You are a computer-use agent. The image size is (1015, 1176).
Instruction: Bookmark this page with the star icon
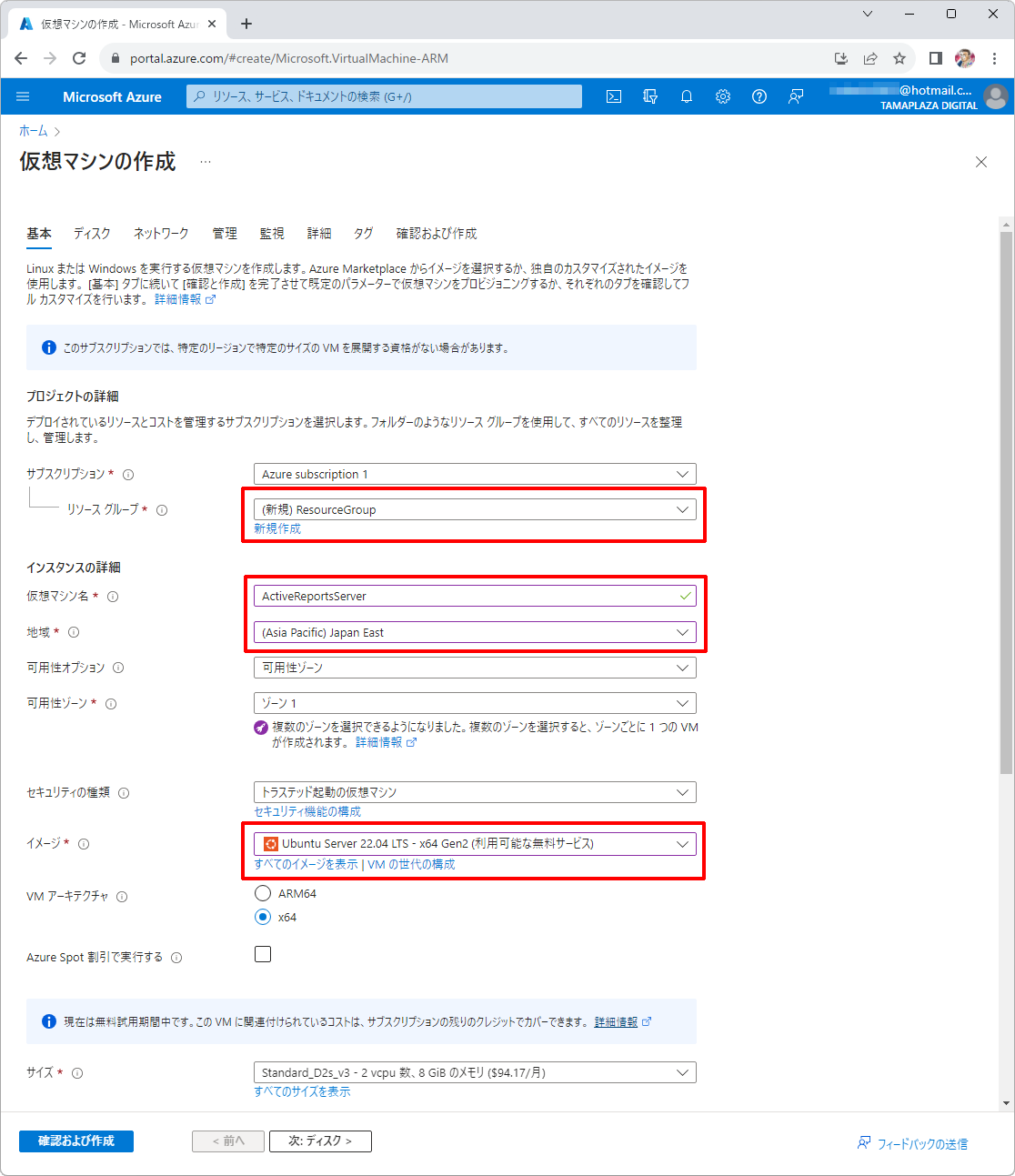(x=899, y=58)
